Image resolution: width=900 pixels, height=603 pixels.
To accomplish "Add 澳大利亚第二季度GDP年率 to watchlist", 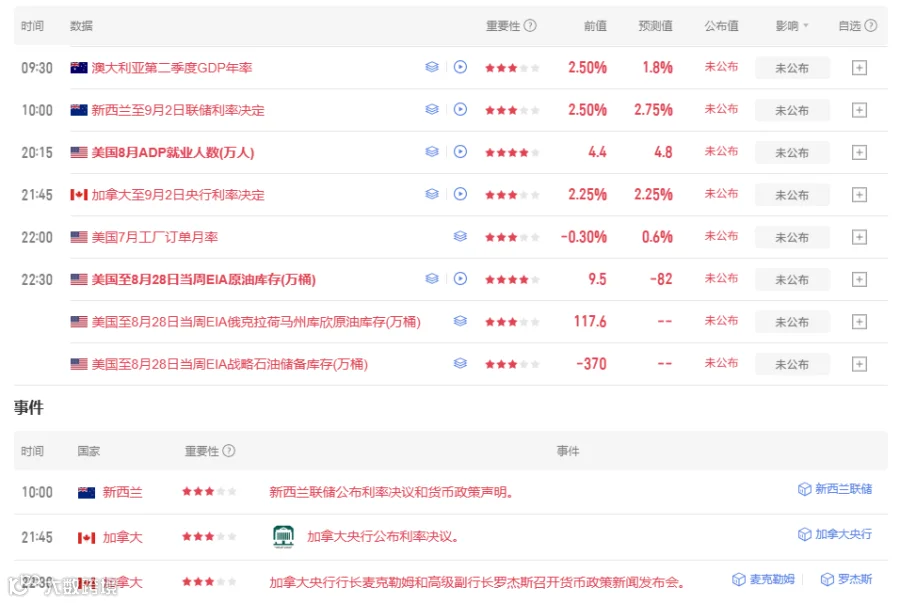I will pos(859,68).
